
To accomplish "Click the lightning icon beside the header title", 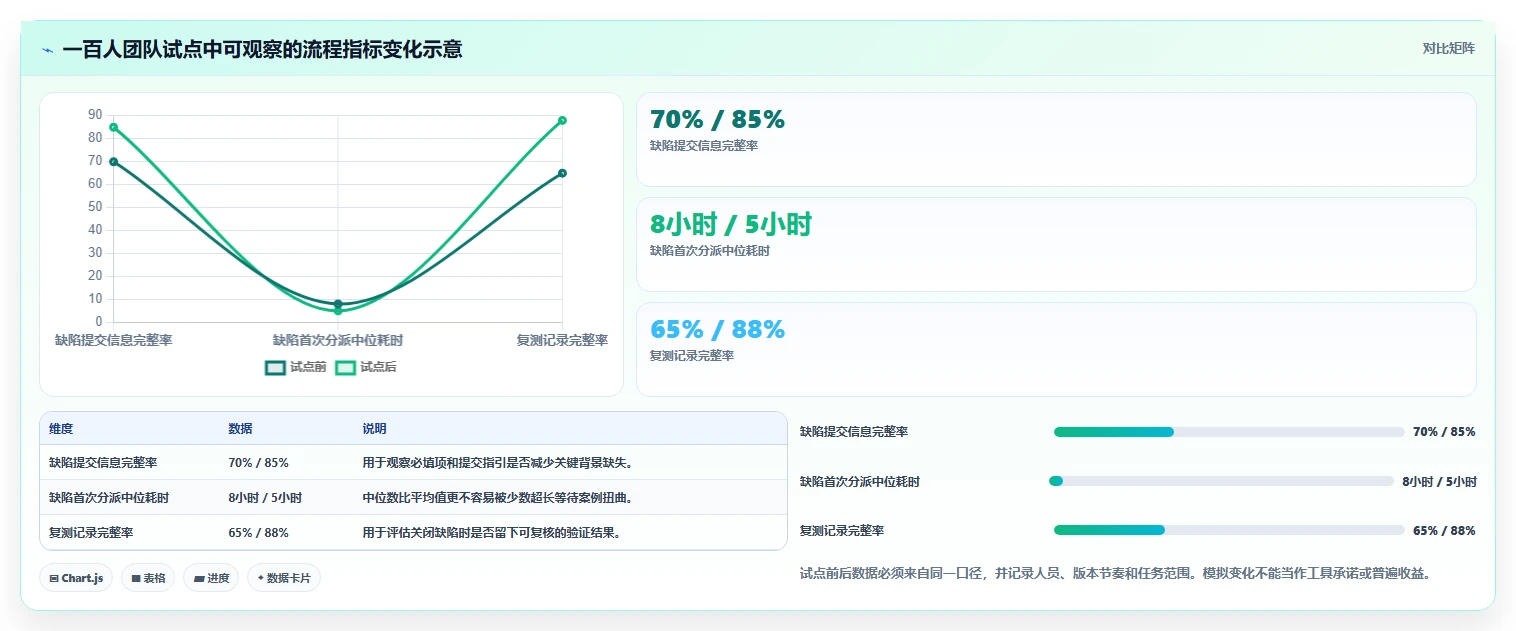I will pos(47,50).
